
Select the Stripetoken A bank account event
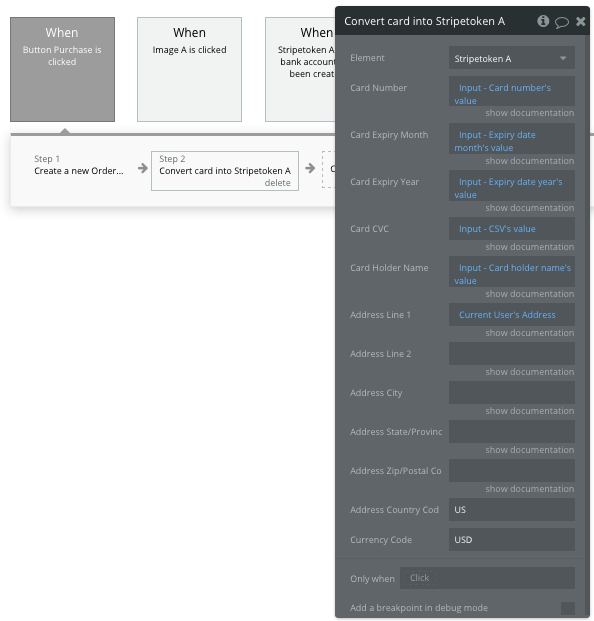[x=300, y=69]
